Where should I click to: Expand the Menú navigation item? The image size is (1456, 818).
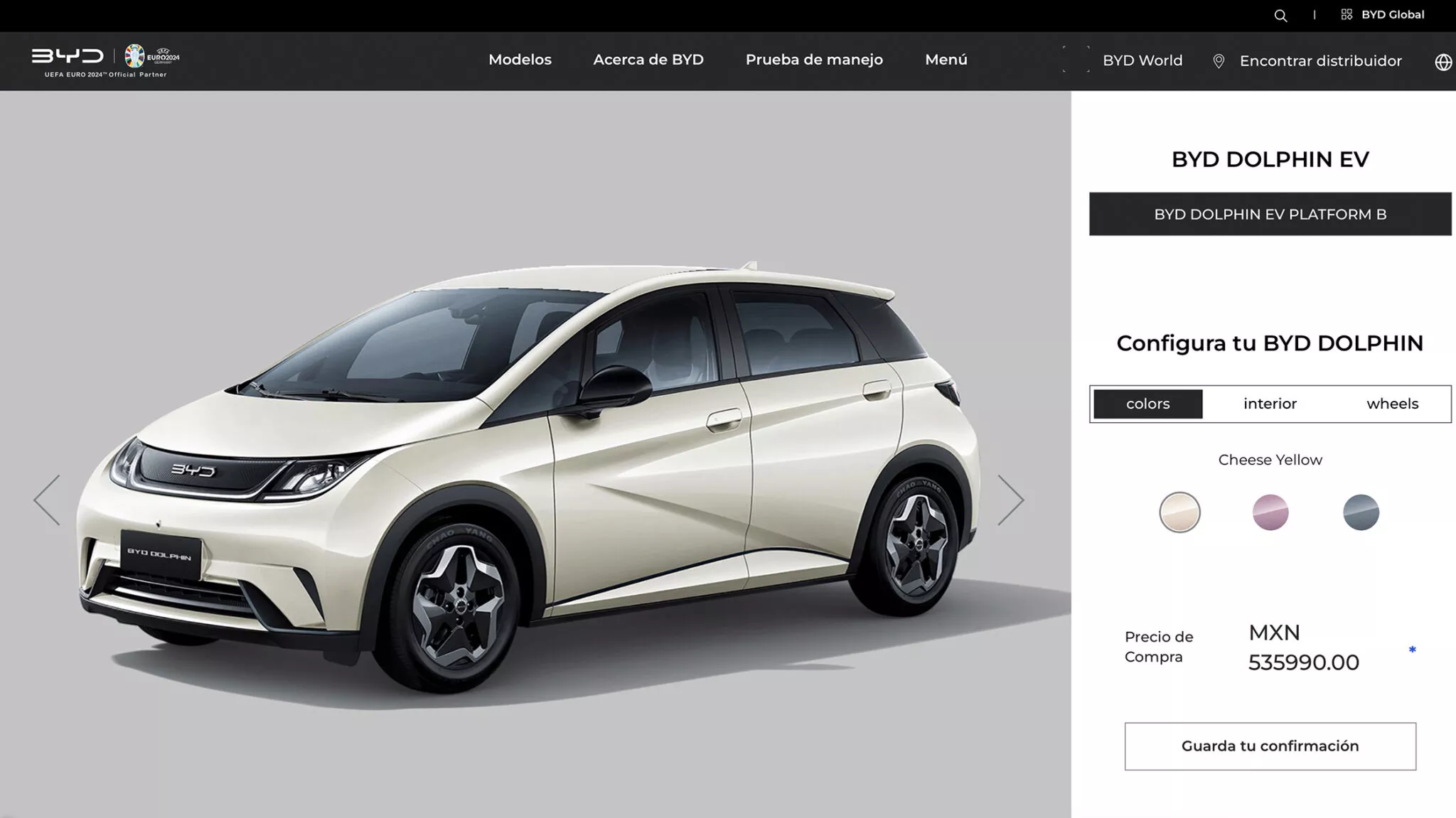(946, 60)
